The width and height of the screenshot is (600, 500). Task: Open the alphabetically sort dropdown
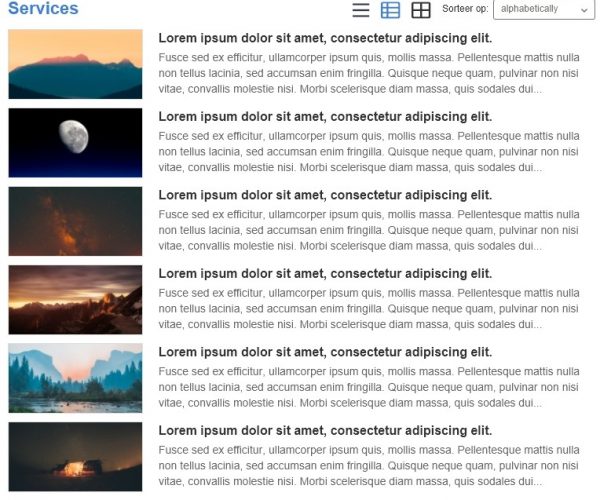[543, 9]
